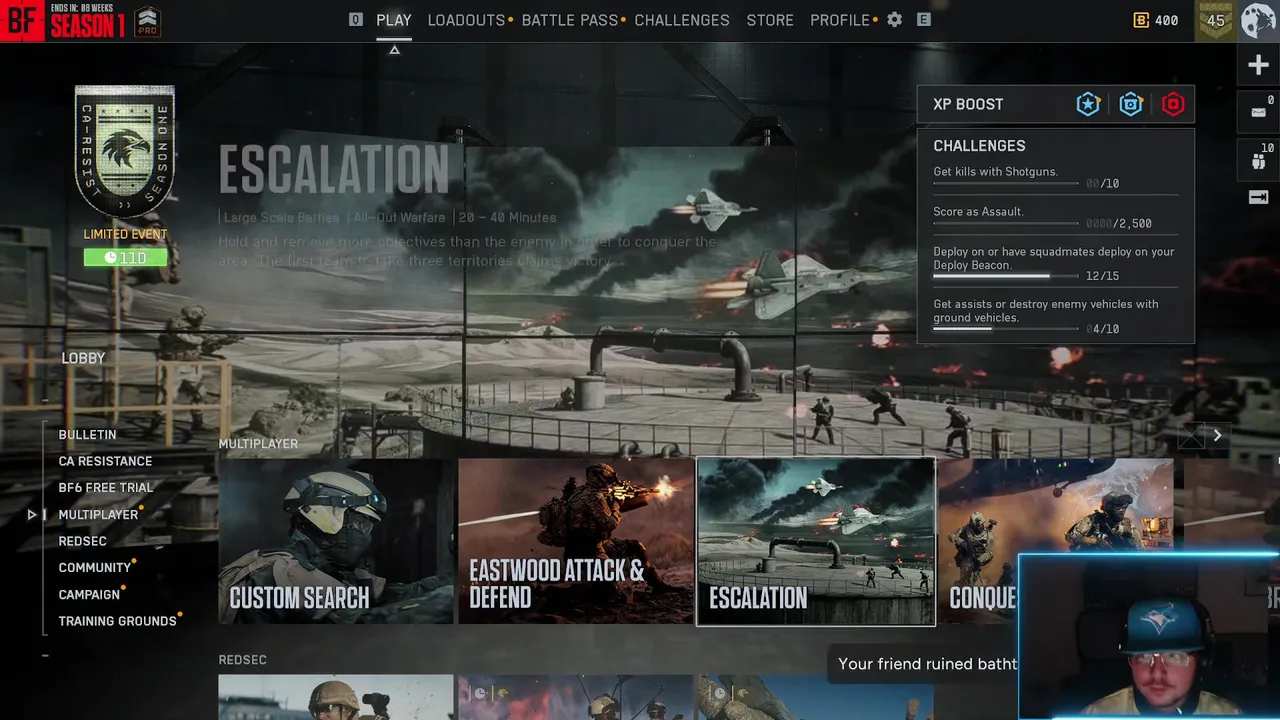
Task: Open first REDSEC mode thumbnail with soldier
Action: click(336, 697)
